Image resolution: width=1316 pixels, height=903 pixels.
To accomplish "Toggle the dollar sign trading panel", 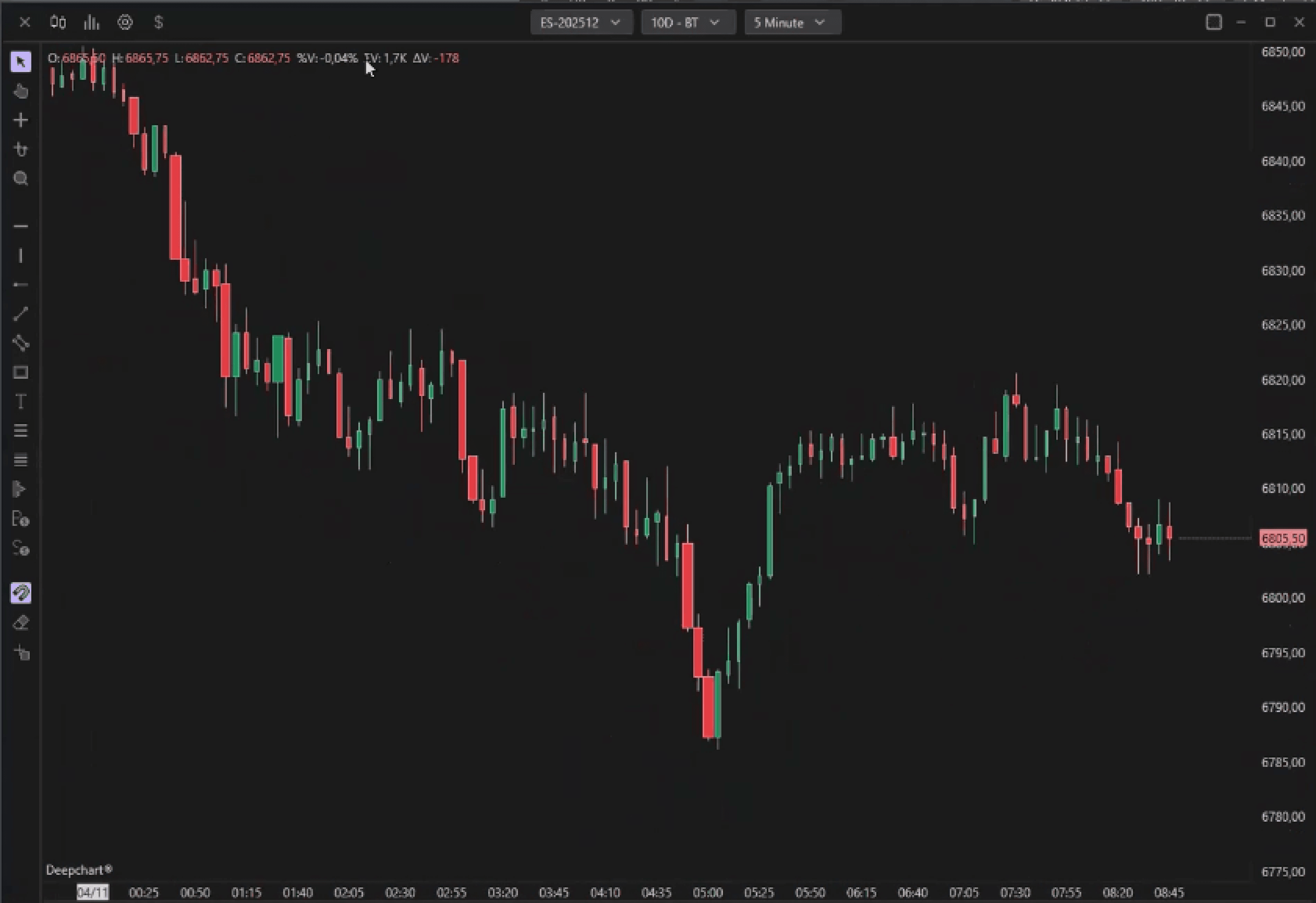I will (158, 23).
